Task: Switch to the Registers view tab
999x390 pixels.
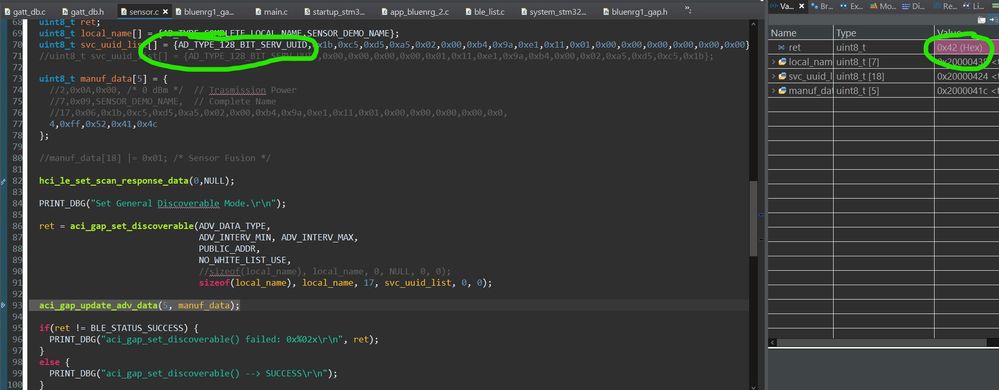Action: 944,6
